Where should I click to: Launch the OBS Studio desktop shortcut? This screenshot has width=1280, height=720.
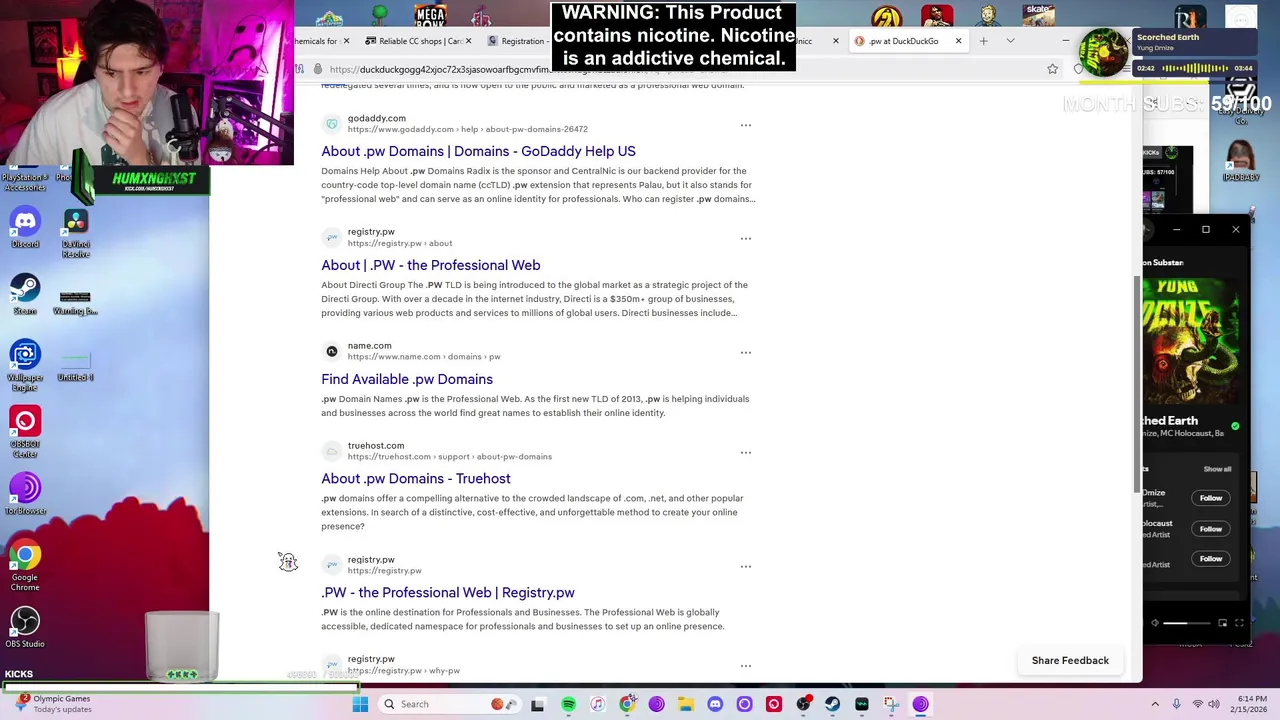click(x=25, y=626)
